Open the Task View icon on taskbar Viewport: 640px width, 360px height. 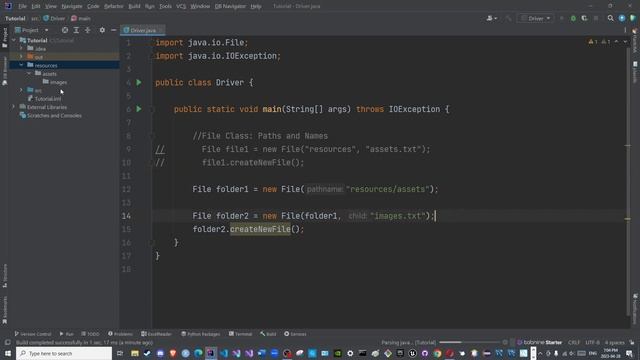[120, 353]
